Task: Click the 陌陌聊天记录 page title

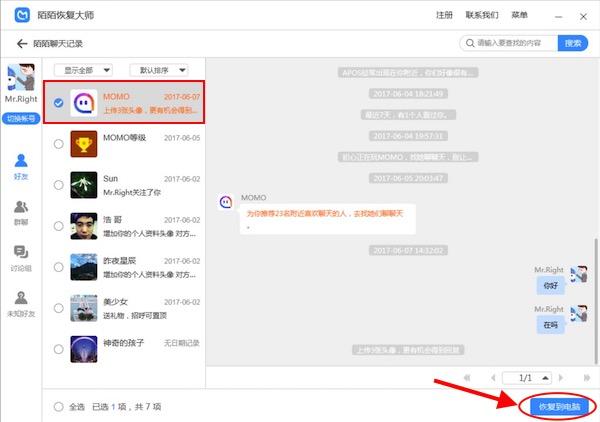Action: coord(58,44)
